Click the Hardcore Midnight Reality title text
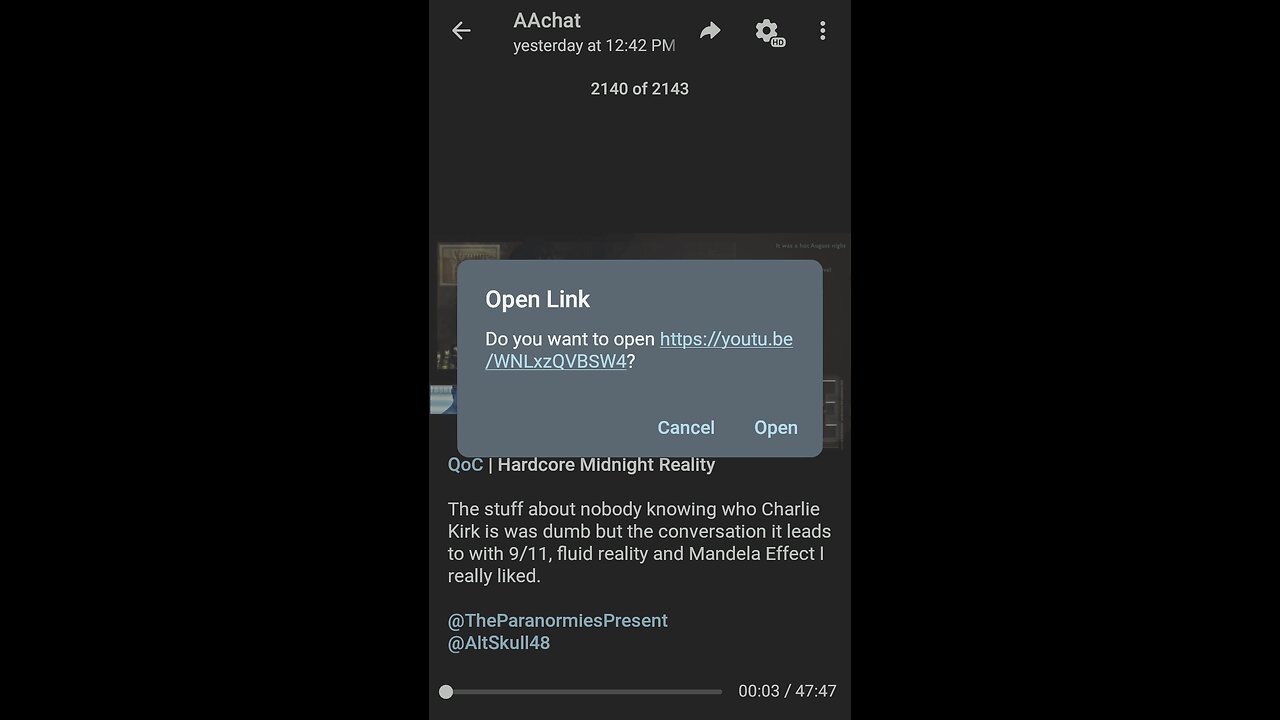The height and width of the screenshot is (720, 1280). [x=606, y=464]
